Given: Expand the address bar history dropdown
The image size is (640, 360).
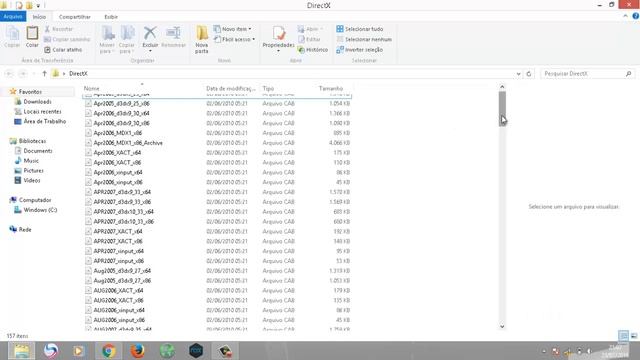Looking at the screenshot, I should coord(518,74).
